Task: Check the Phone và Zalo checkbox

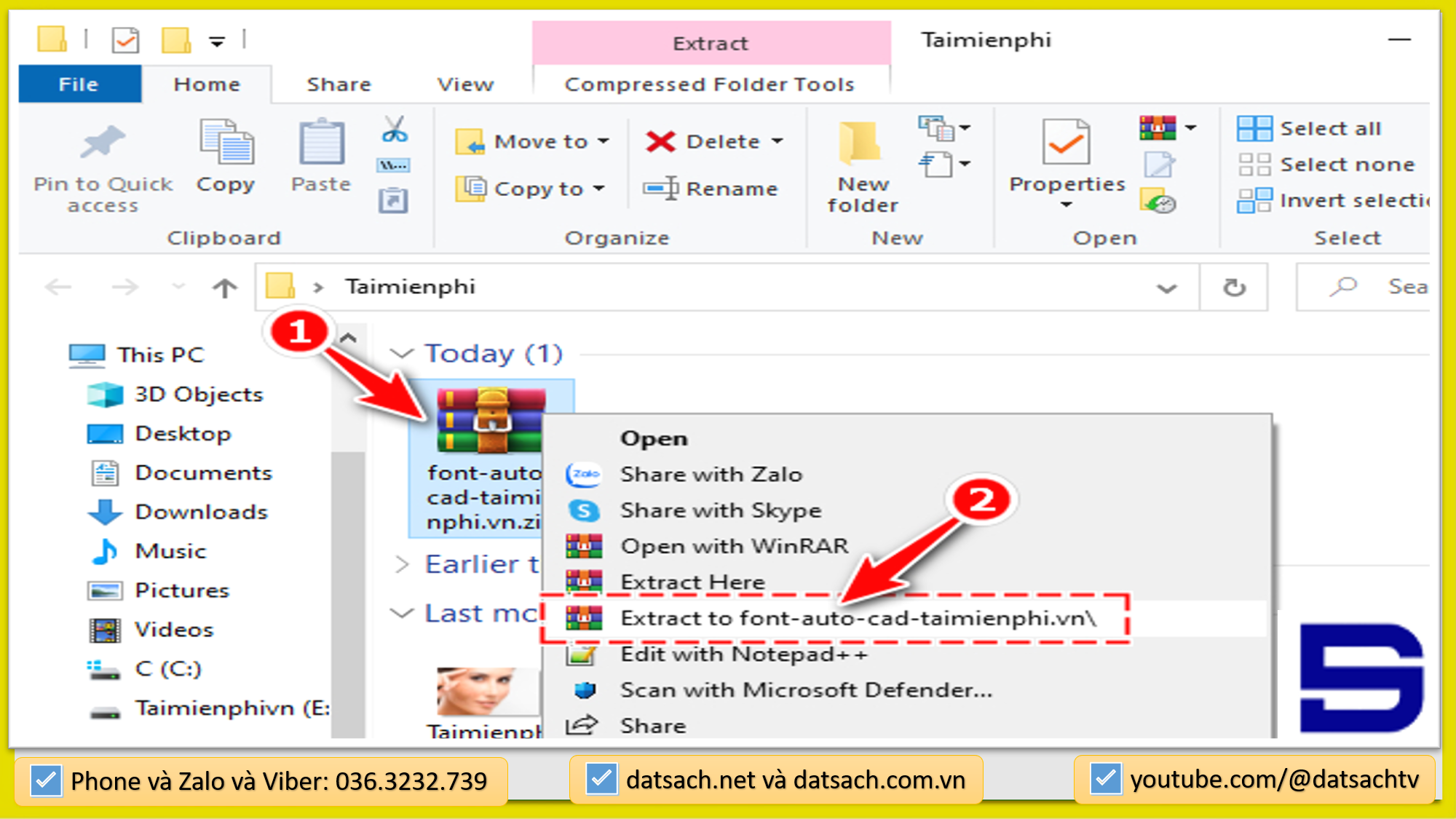Action: click(46, 781)
